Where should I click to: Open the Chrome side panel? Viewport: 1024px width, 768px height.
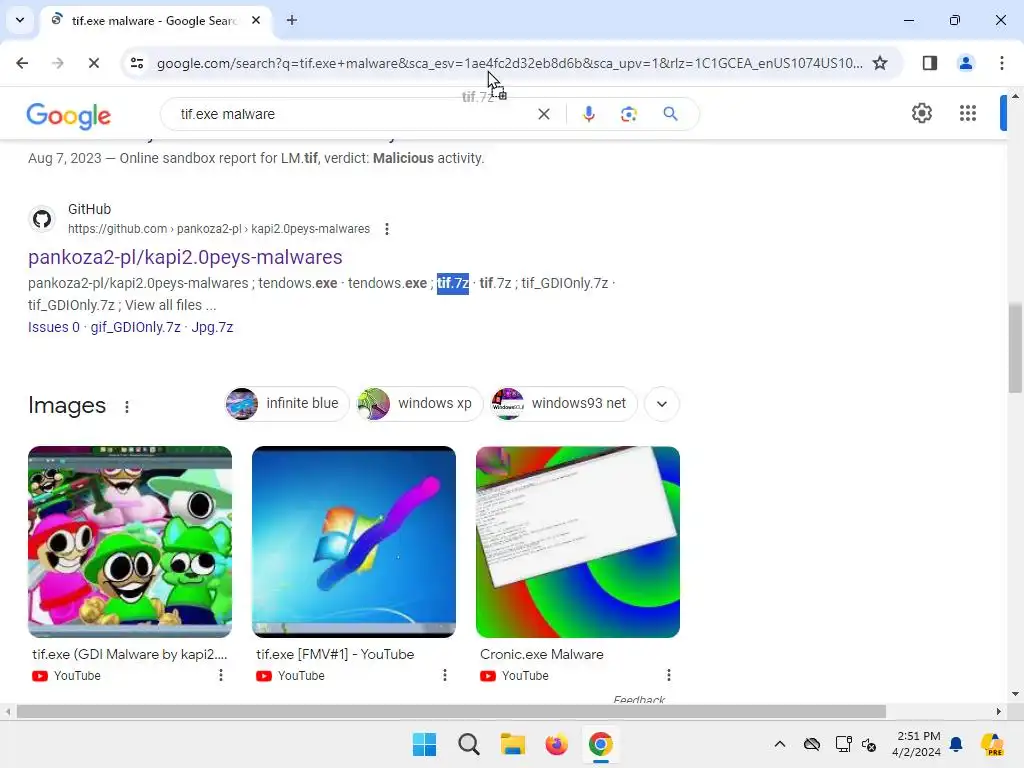coord(930,63)
